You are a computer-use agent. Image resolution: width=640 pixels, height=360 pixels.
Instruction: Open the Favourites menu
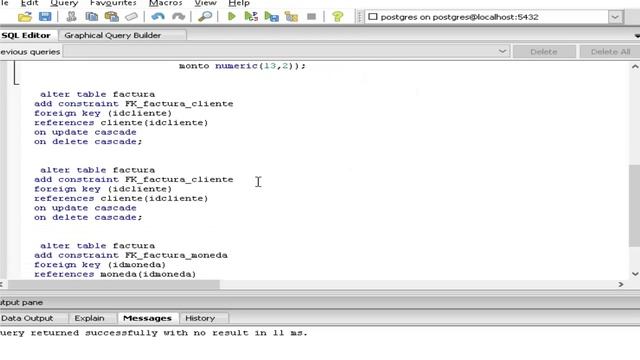tap(113, 3)
